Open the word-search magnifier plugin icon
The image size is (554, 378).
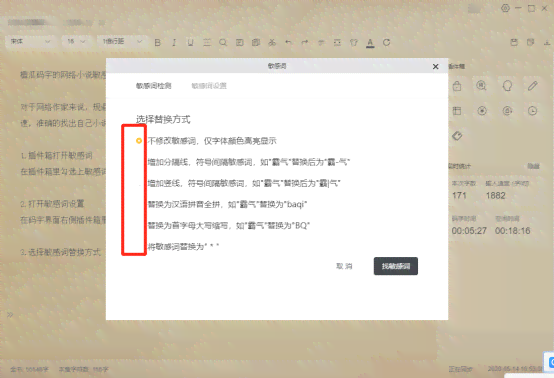(x=481, y=85)
